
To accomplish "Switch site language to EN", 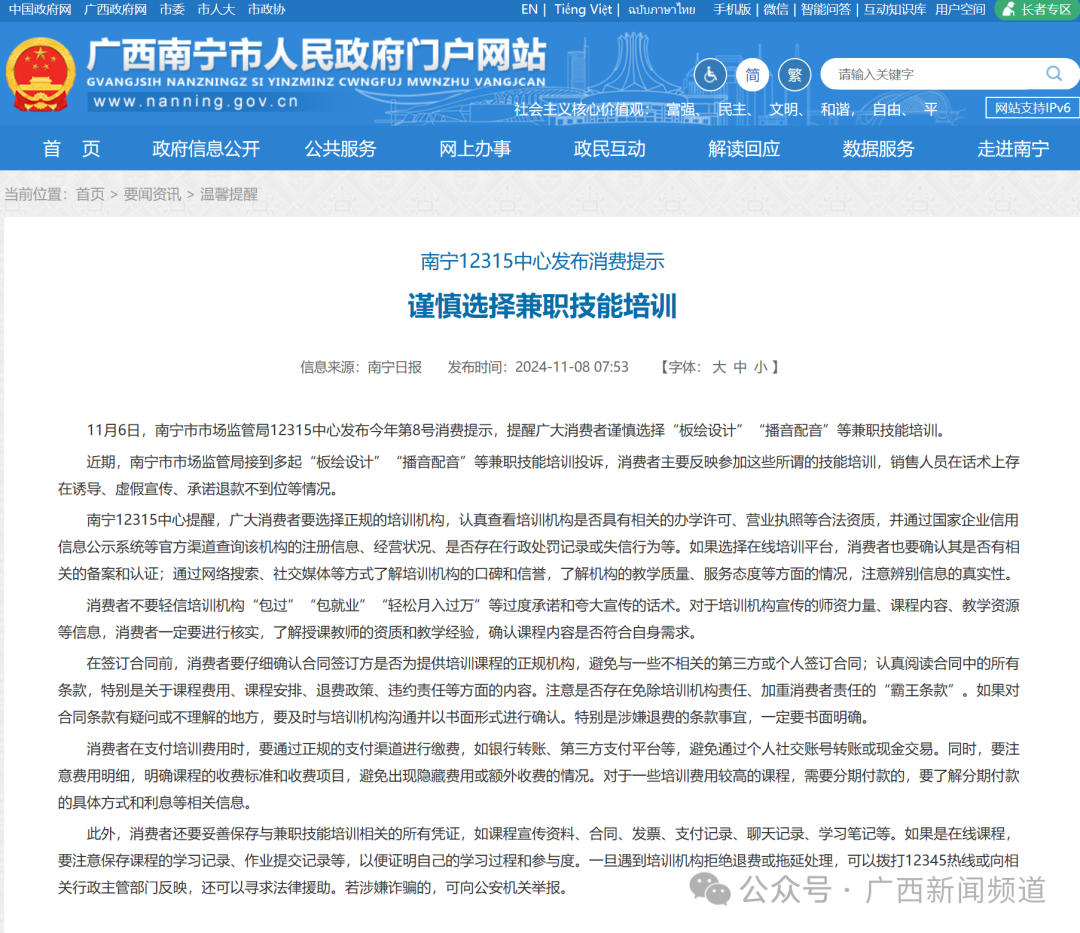I will click(529, 10).
